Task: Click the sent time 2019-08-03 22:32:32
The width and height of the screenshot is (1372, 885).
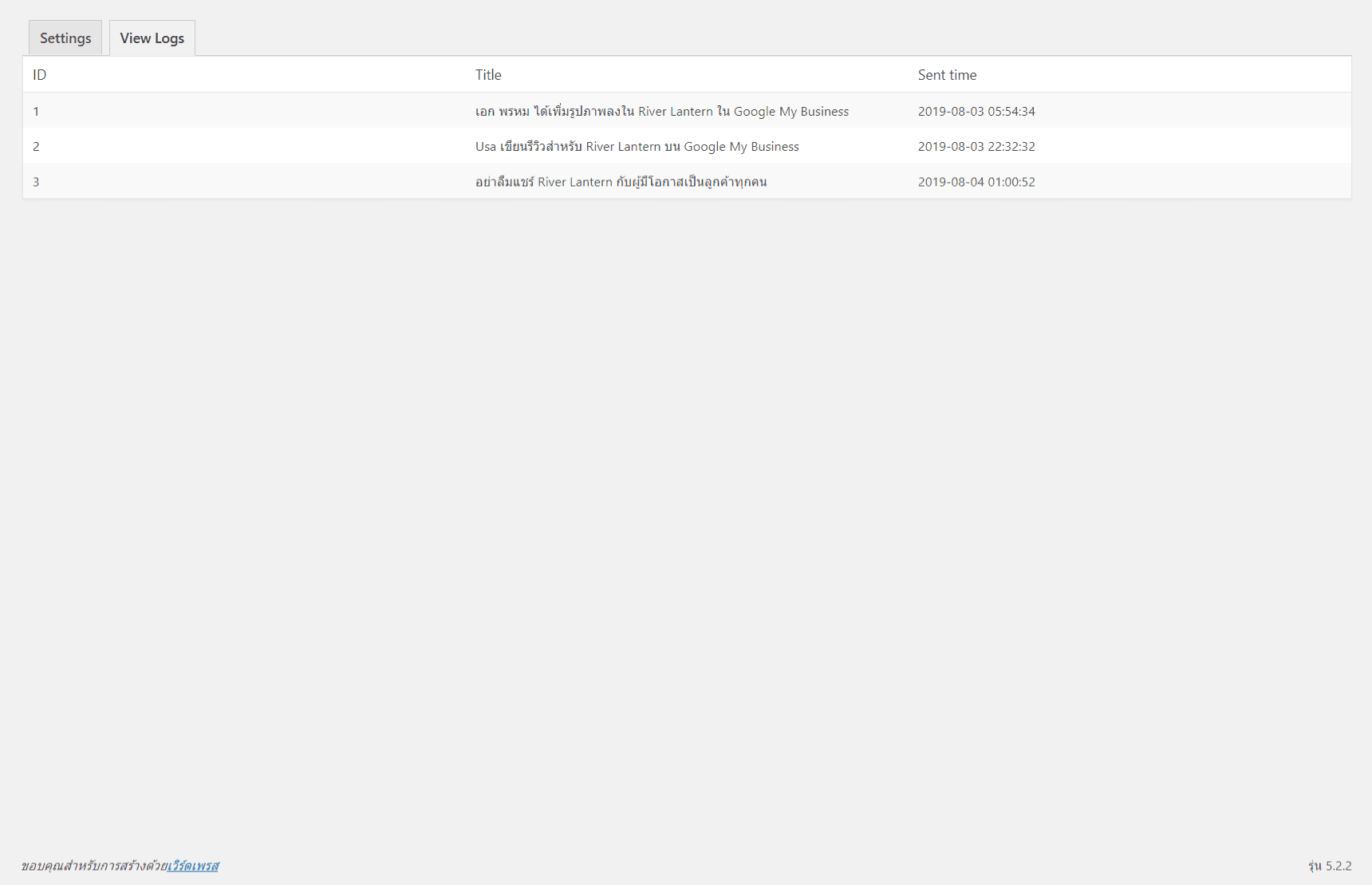Action: 976,147
